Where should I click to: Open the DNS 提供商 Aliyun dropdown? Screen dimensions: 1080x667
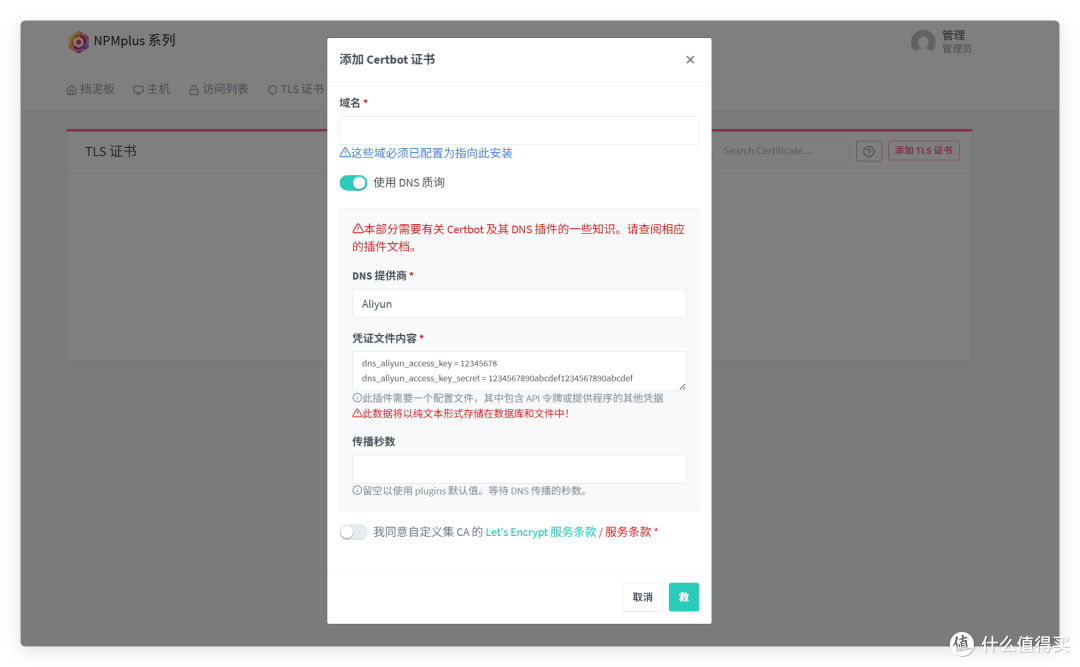pyautogui.click(x=519, y=304)
